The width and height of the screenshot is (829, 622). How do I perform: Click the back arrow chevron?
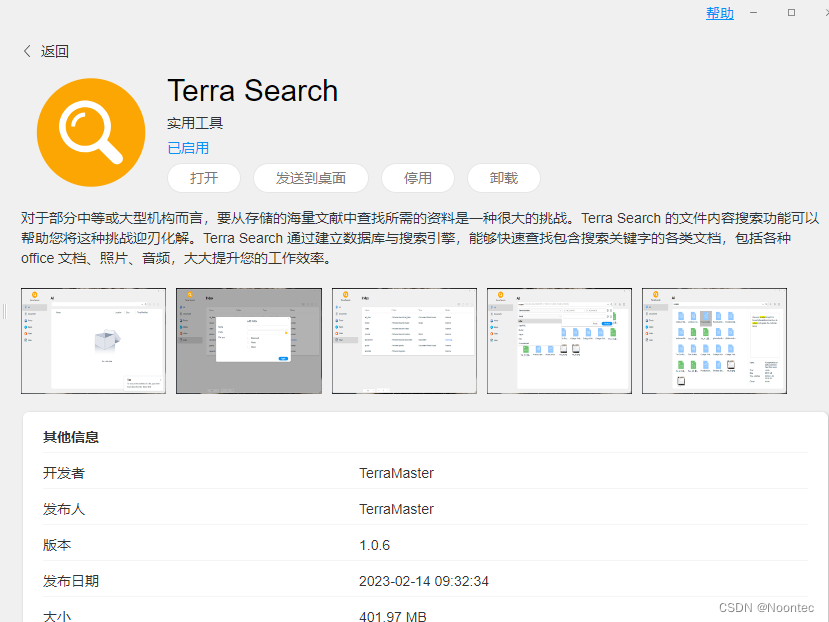coord(27,51)
